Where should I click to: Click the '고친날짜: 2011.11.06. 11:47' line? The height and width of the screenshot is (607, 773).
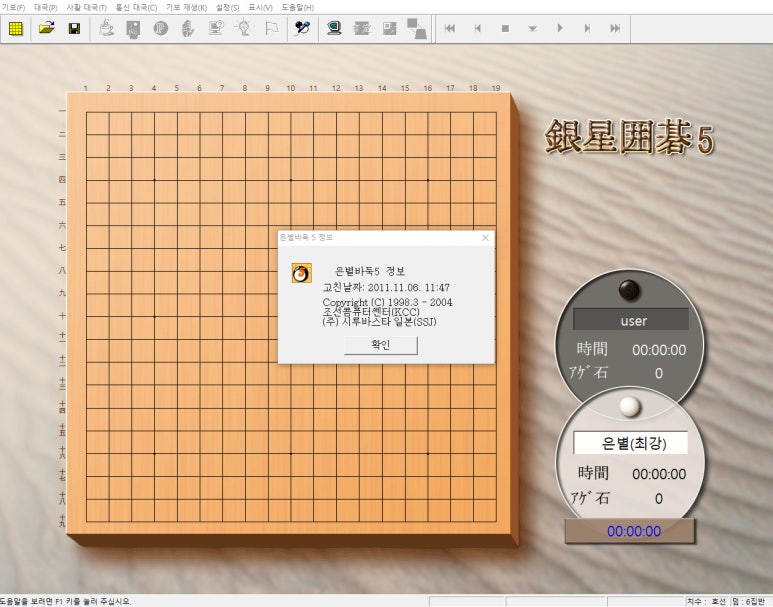(x=386, y=287)
